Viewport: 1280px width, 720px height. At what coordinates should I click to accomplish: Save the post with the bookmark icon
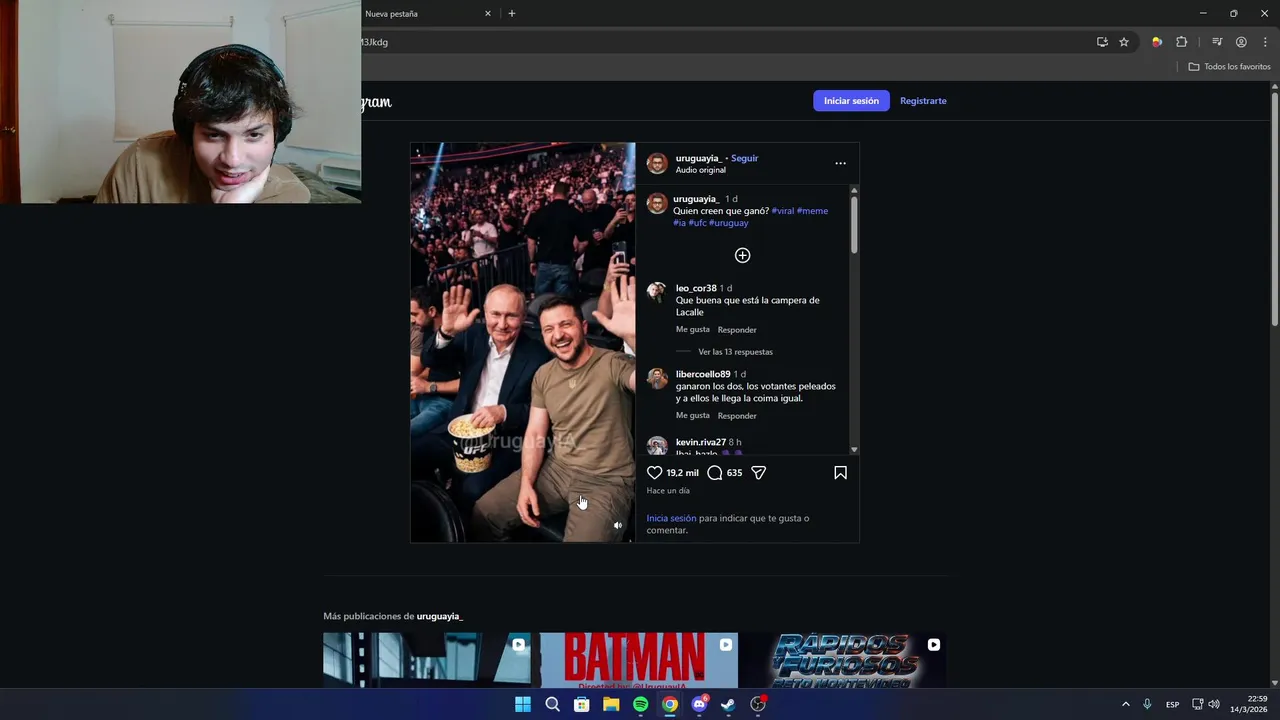[840, 473]
